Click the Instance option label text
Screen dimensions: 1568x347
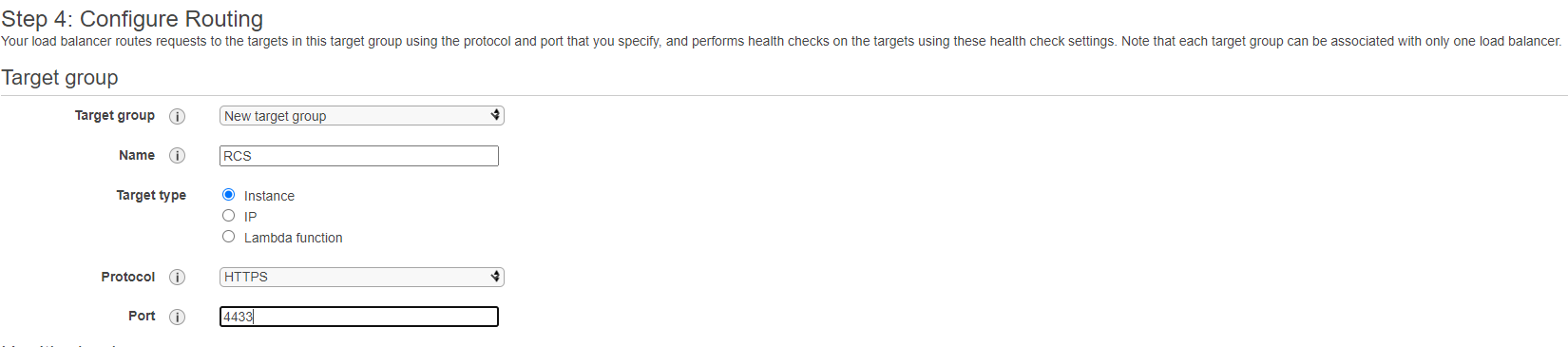click(x=269, y=196)
